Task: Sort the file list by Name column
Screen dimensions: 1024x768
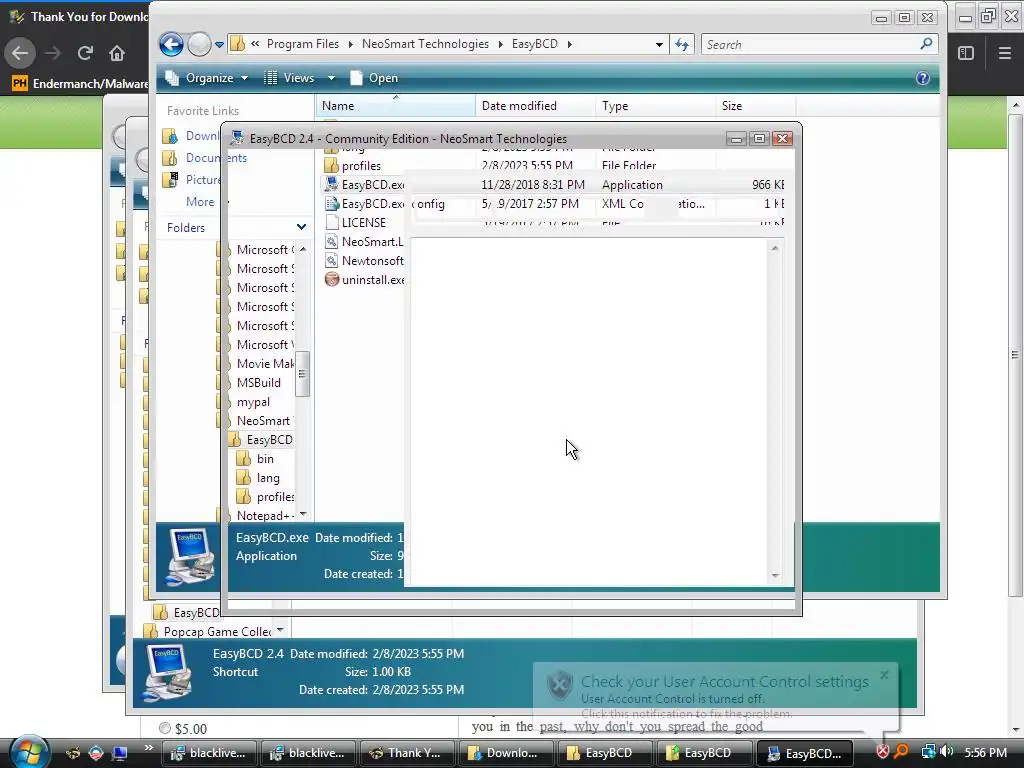Action: pos(396,106)
